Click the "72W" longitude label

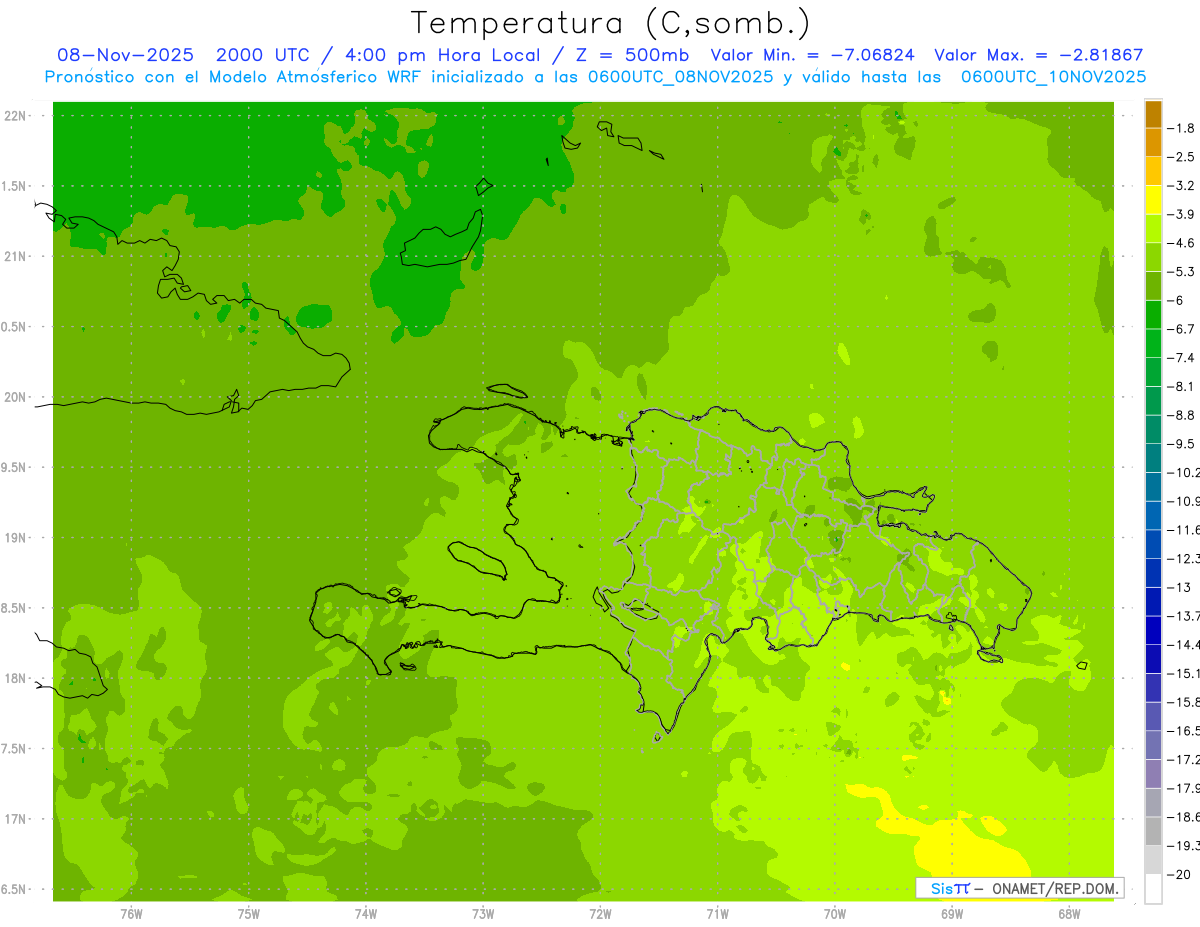(x=600, y=913)
